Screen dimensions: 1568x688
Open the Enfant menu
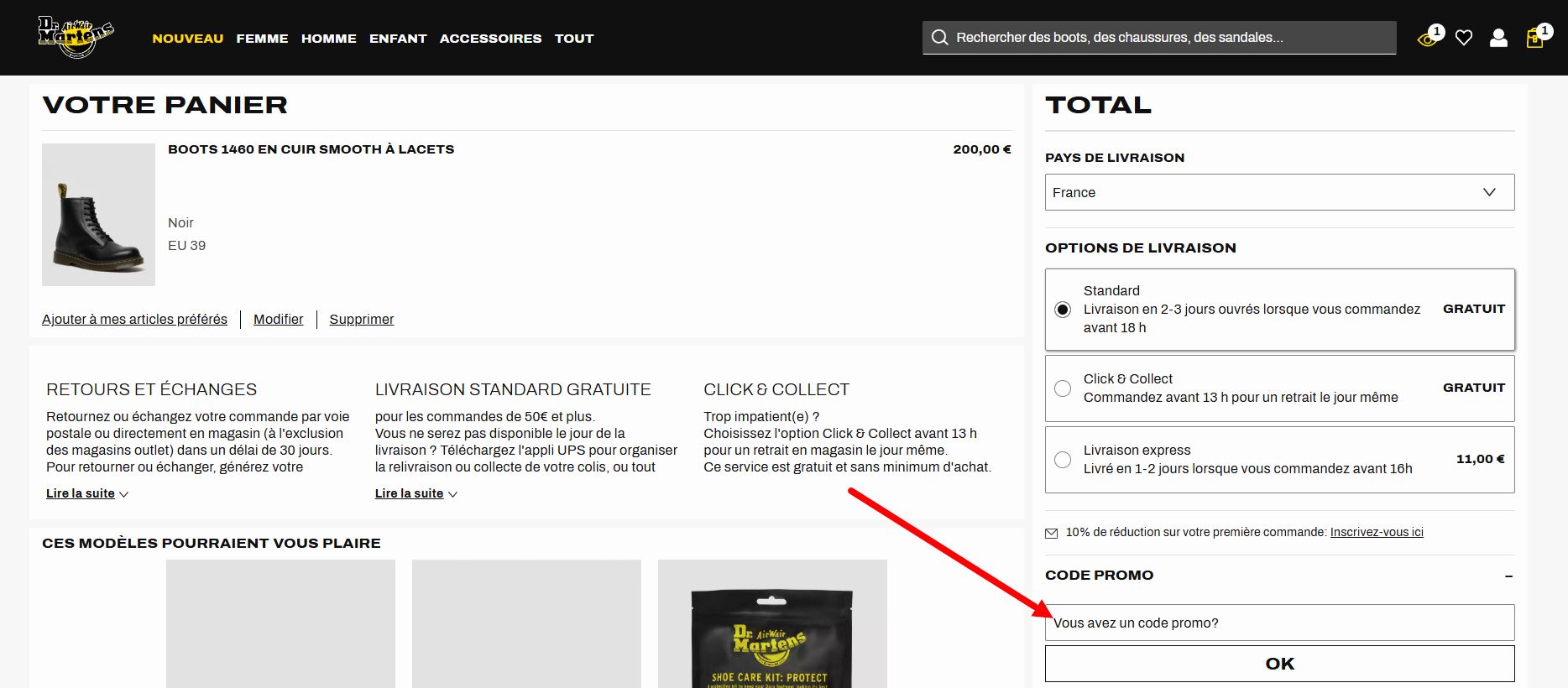398,39
